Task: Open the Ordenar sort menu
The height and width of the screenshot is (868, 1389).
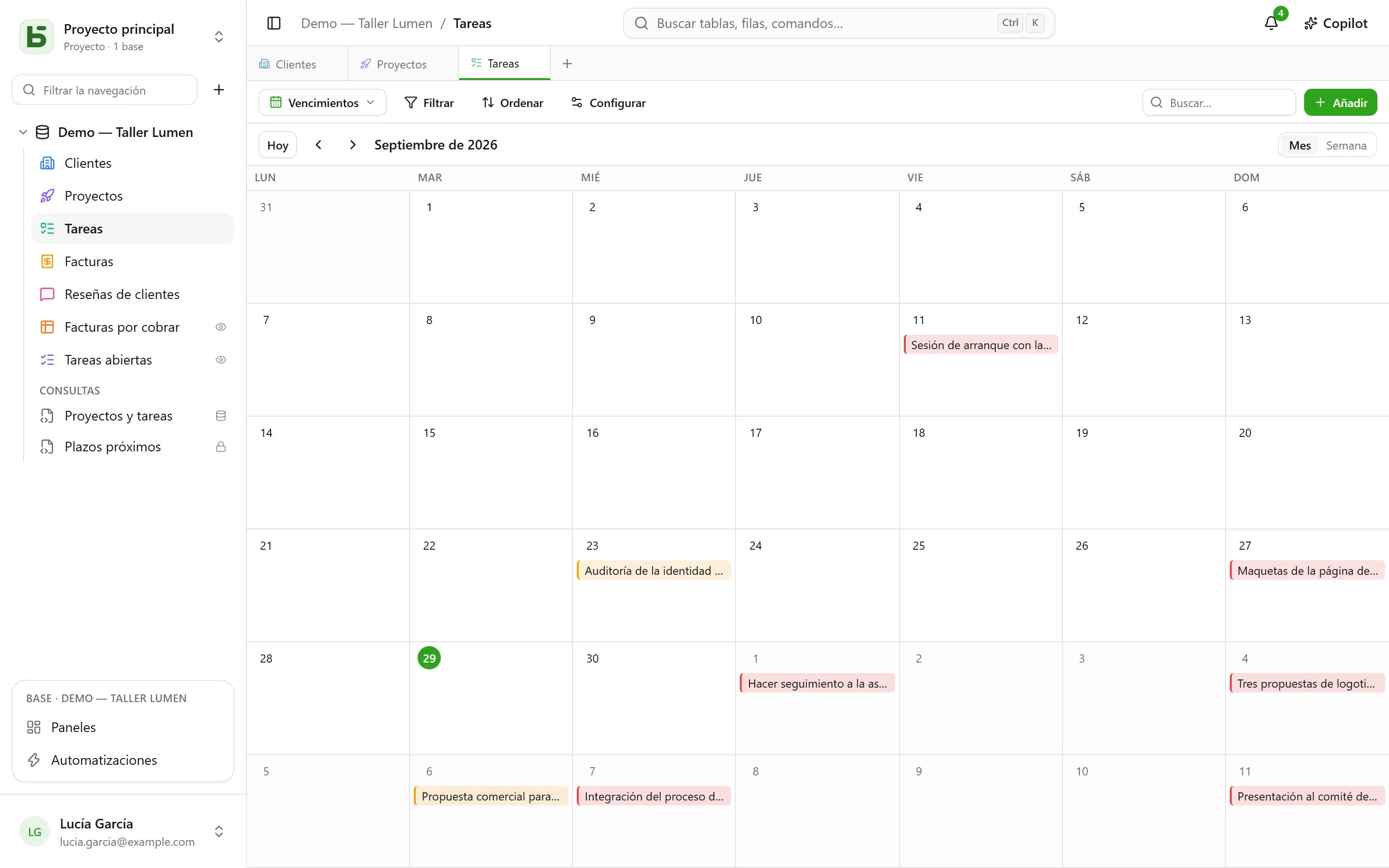Action: point(513,103)
